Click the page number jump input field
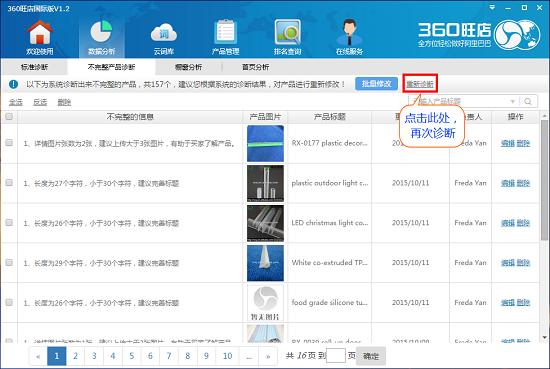This screenshot has height=369, width=550. tap(336, 356)
